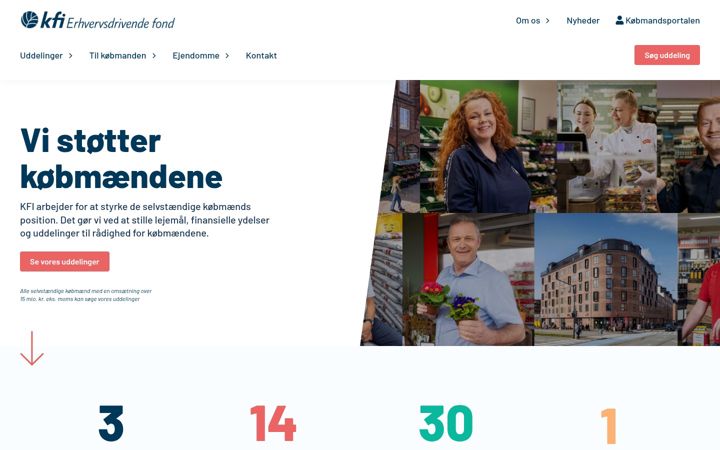
Task: Open the Uddelinger menu item
Action: 41,56
